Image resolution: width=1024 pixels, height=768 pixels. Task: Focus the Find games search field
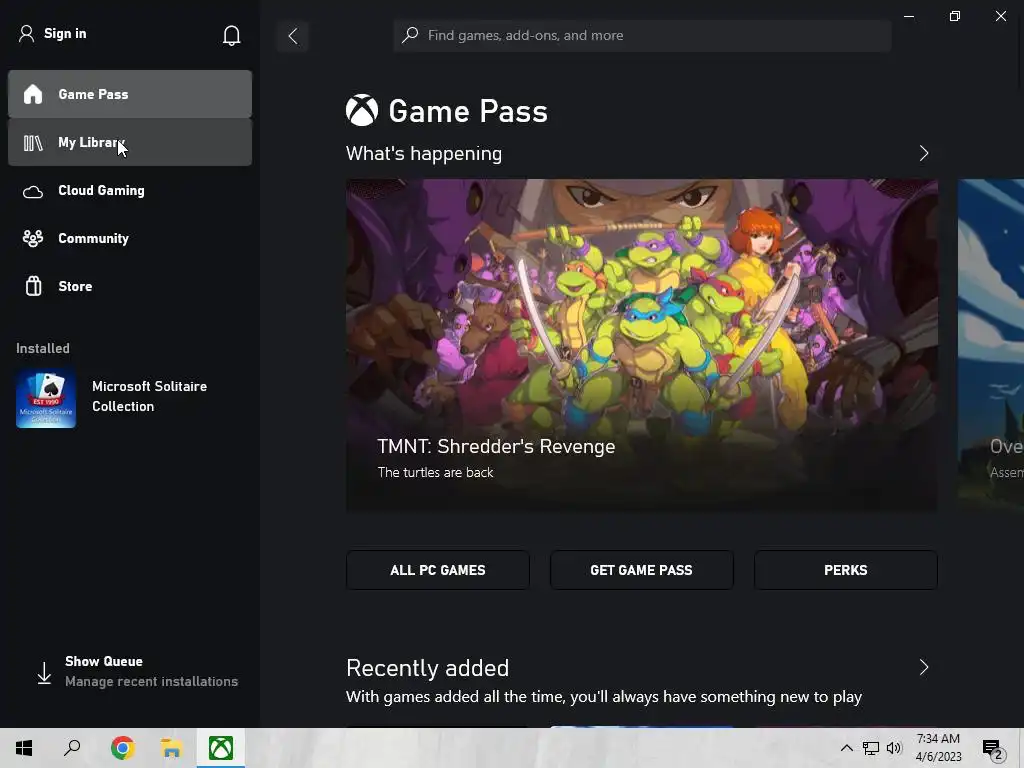pyautogui.click(x=643, y=35)
